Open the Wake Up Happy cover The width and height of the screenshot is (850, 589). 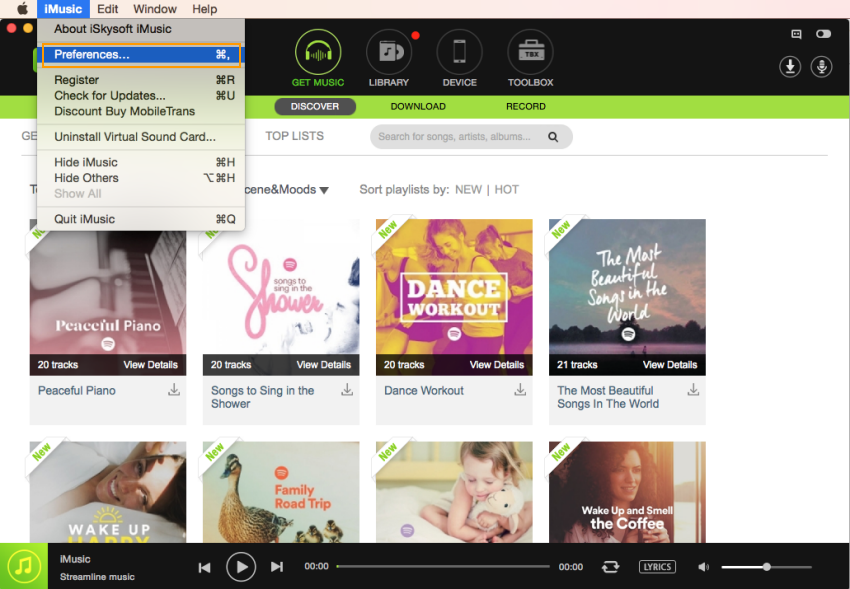coord(108,492)
